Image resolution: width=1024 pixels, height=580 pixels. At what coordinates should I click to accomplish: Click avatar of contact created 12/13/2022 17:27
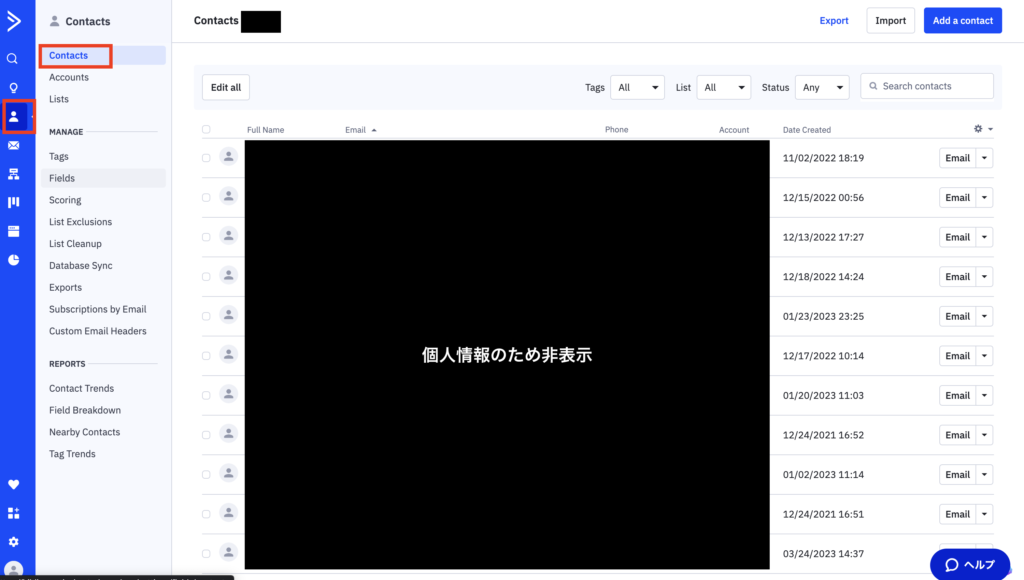click(x=229, y=236)
